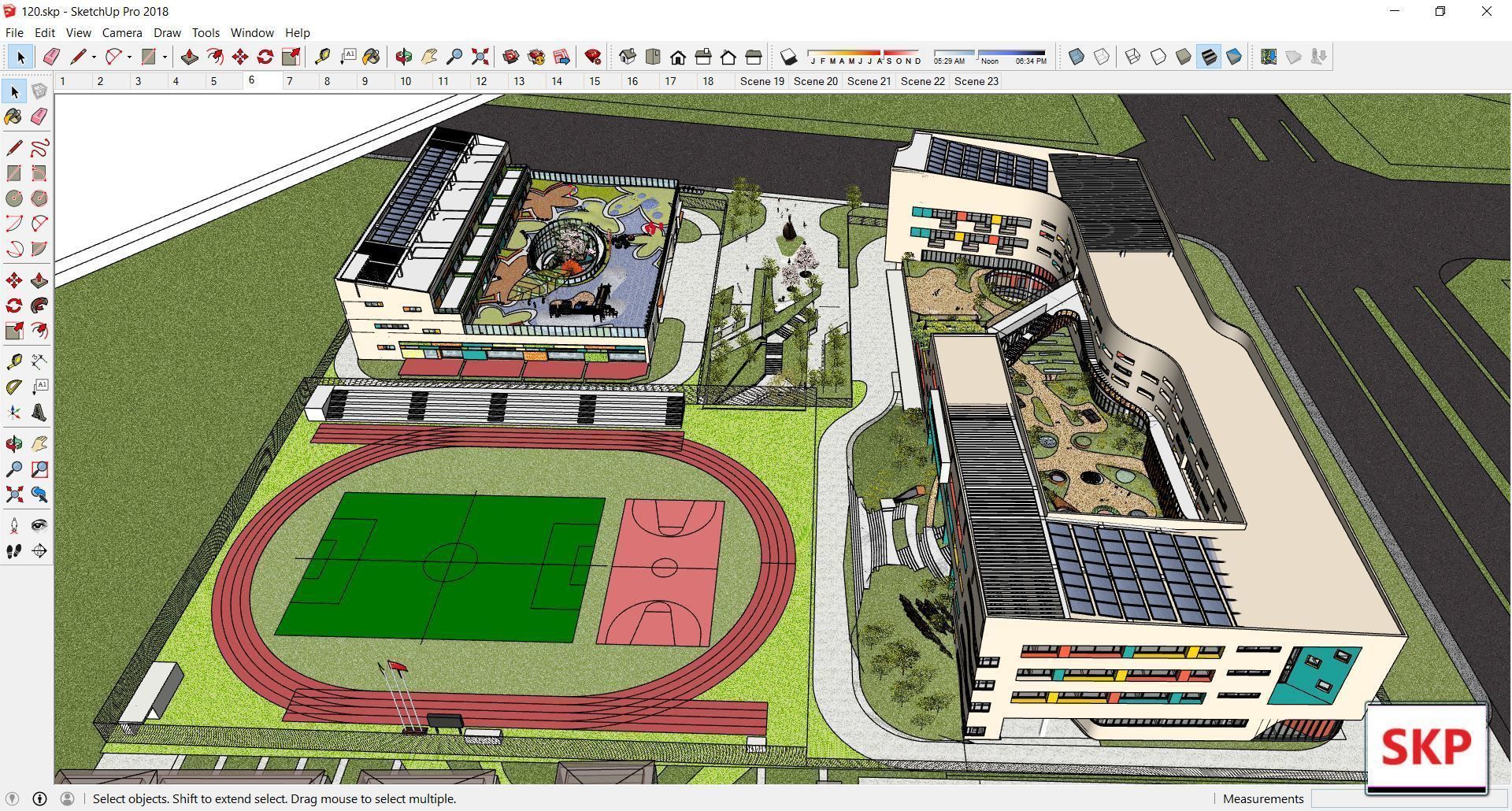The width and height of the screenshot is (1512, 811).
Task: Choose the Scale tool in the side toolbar
Action: click(14, 331)
